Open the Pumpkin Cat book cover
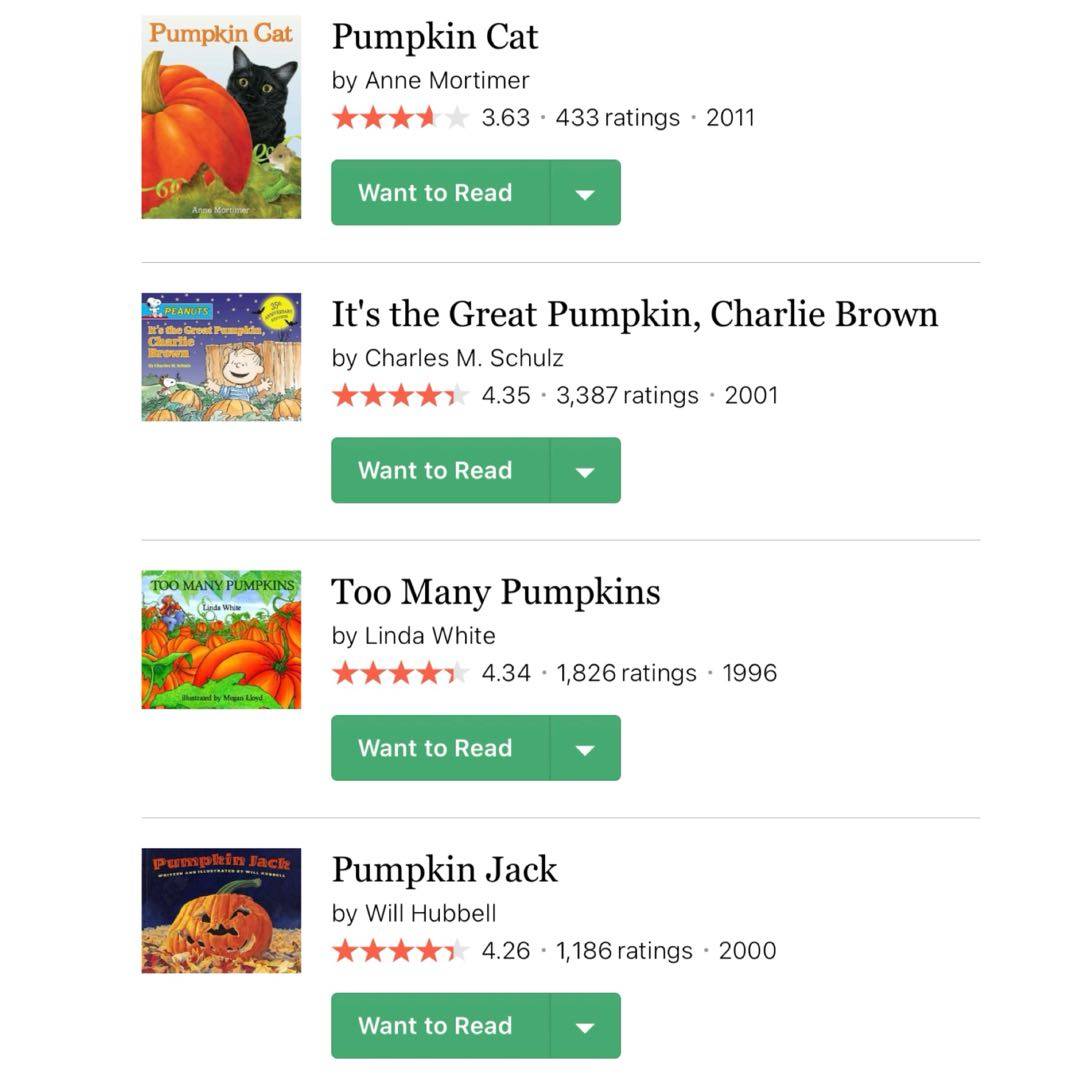This screenshot has width=1080, height=1080. tap(221, 117)
